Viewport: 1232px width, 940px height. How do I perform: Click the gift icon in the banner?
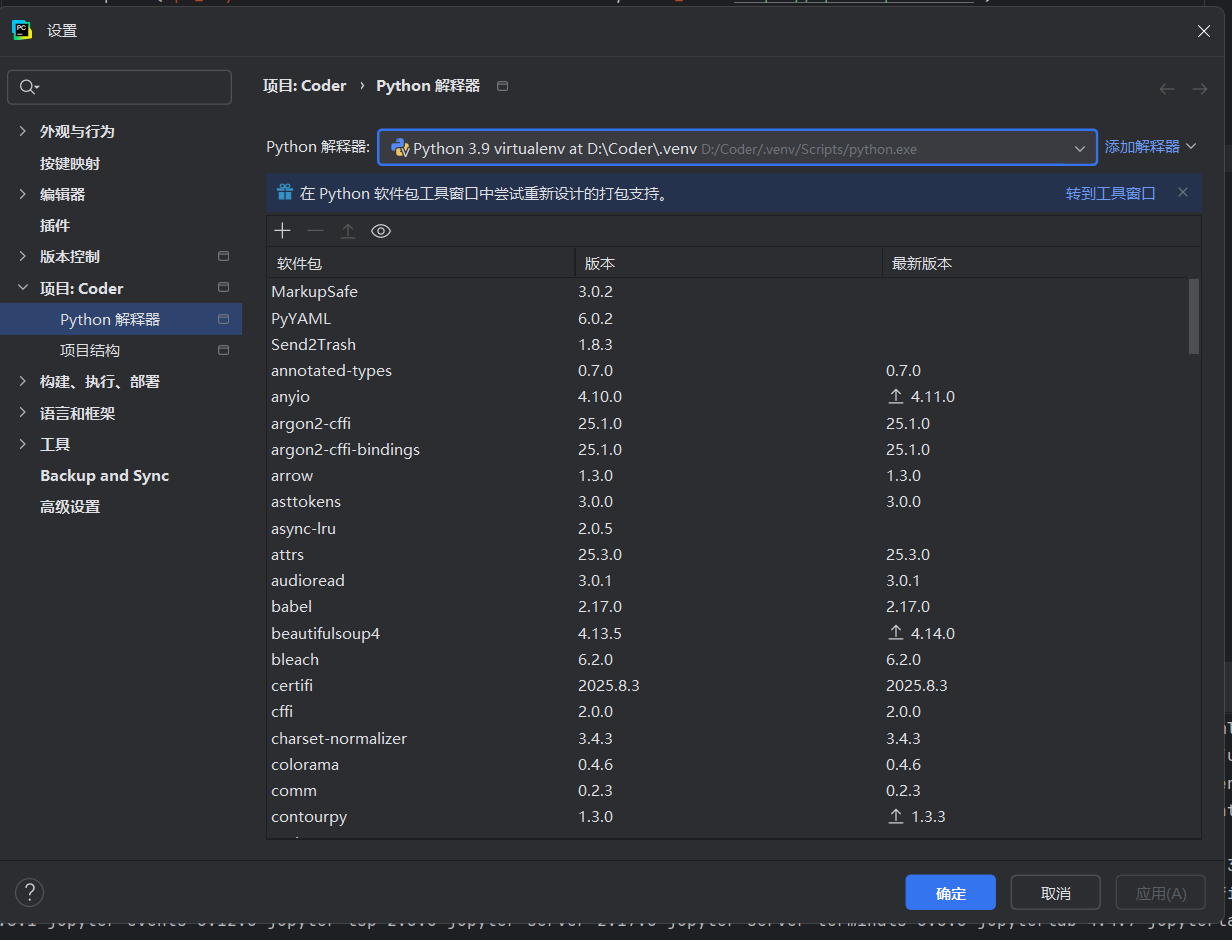click(x=285, y=192)
